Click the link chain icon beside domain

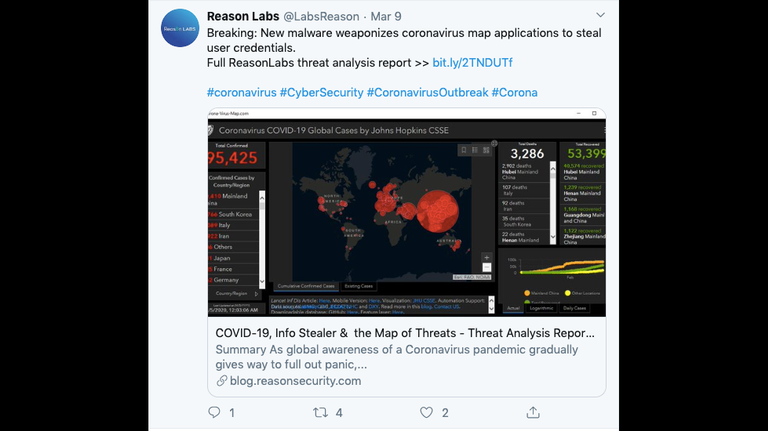(222, 381)
